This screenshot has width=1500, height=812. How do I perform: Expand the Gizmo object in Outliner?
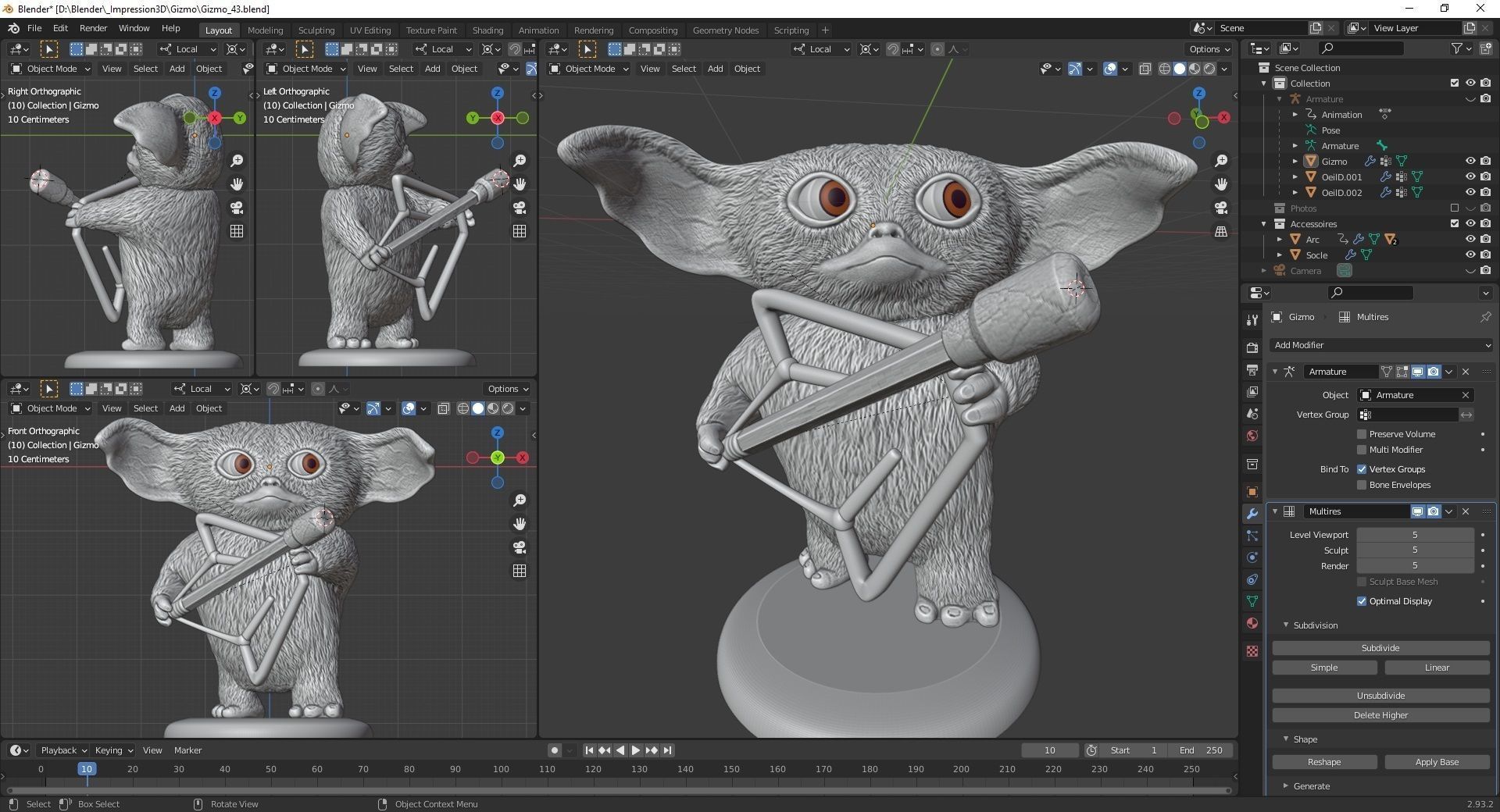(x=1295, y=161)
